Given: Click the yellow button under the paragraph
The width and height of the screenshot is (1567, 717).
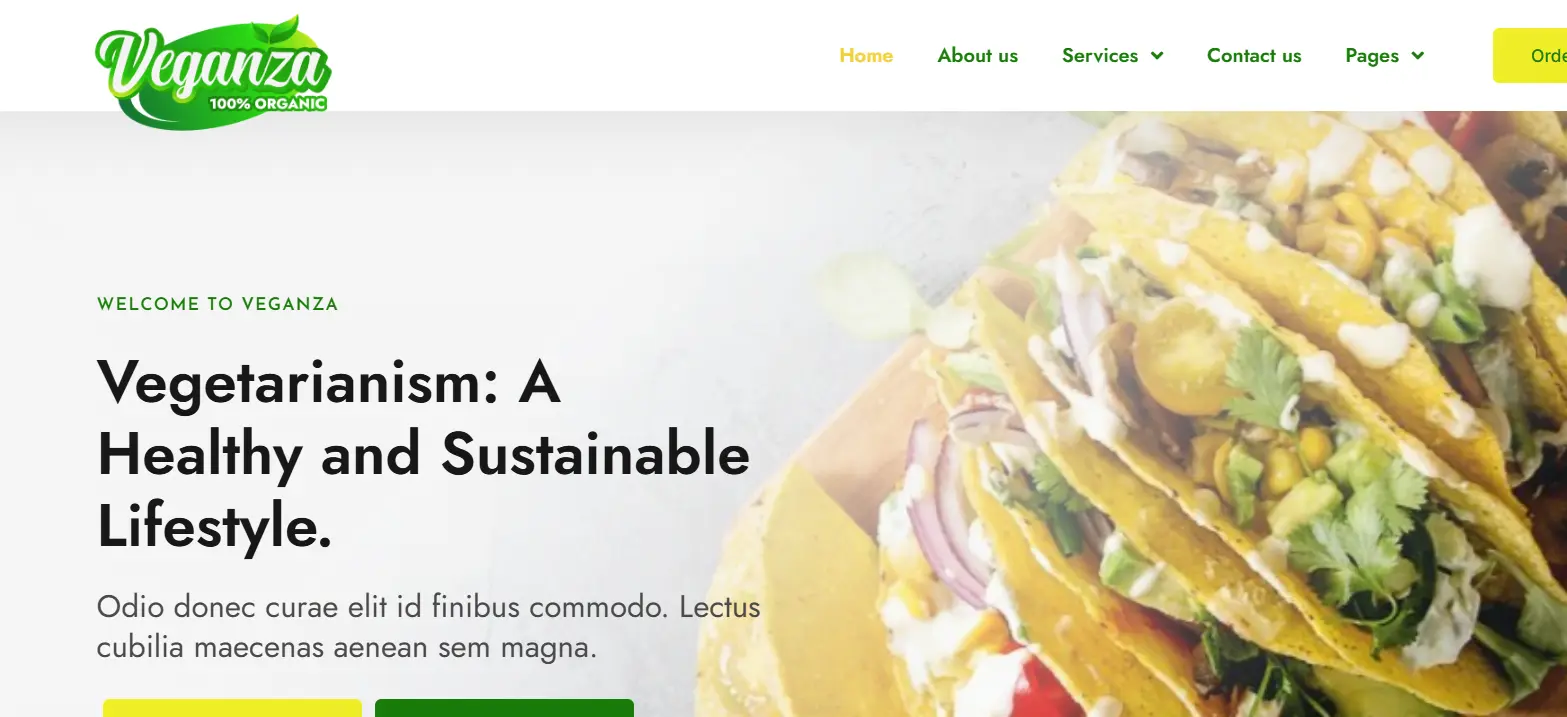Looking at the screenshot, I should click(x=232, y=708).
